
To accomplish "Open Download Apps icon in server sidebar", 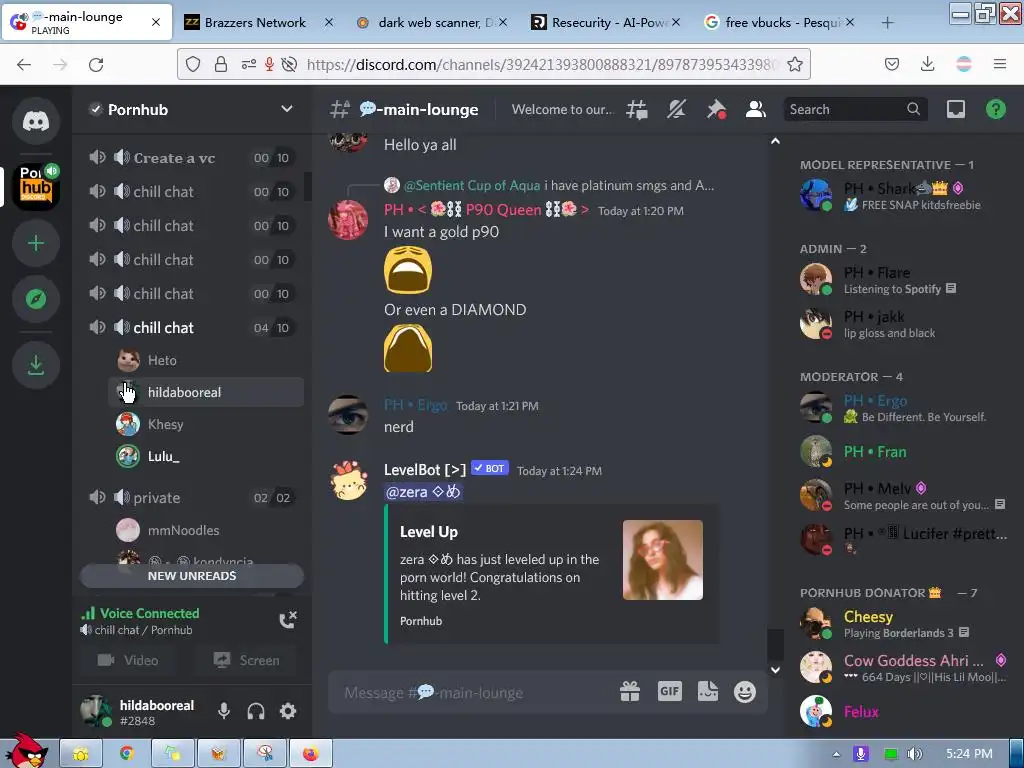I will tap(36, 365).
